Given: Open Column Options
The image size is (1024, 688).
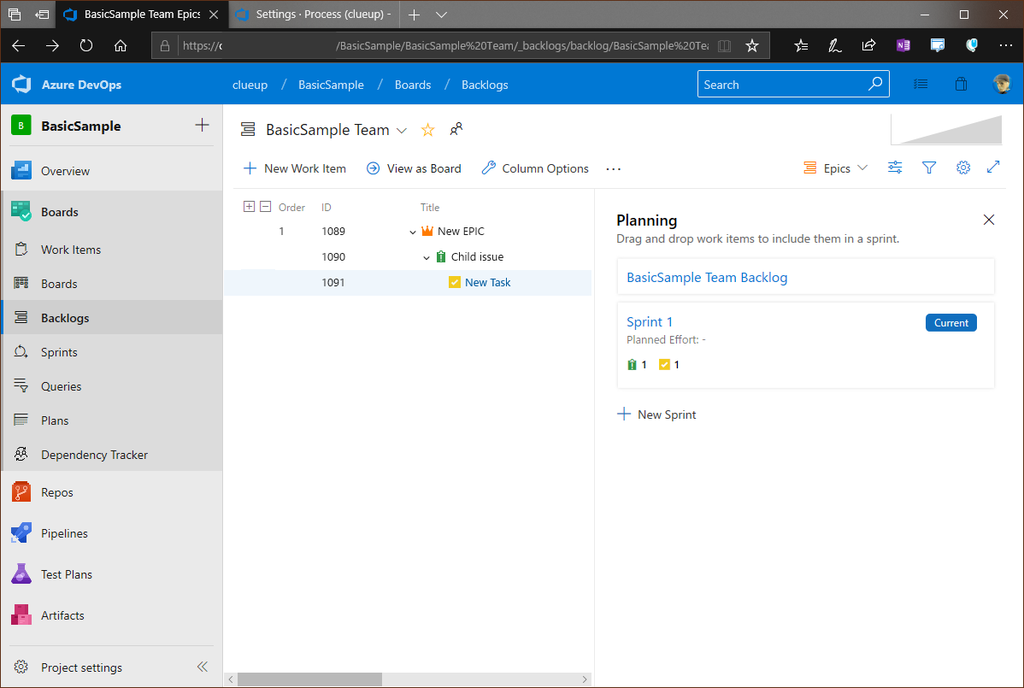Looking at the screenshot, I should 535,168.
